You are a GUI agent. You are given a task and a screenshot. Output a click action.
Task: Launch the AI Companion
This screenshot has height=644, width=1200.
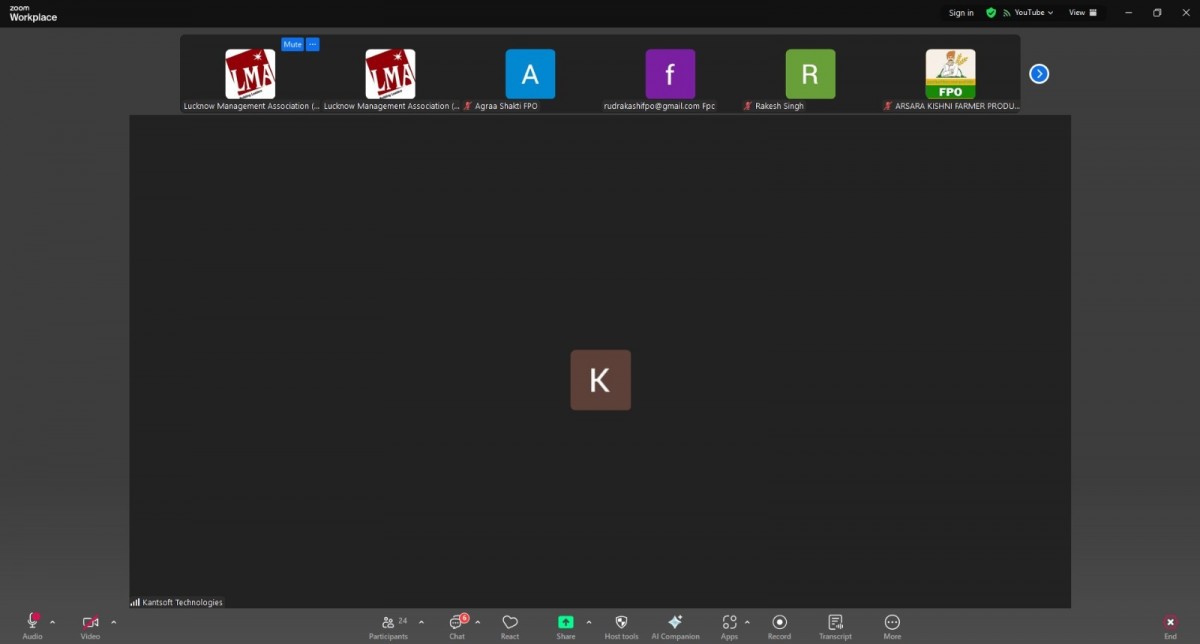pyautogui.click(x=675, y=624)
